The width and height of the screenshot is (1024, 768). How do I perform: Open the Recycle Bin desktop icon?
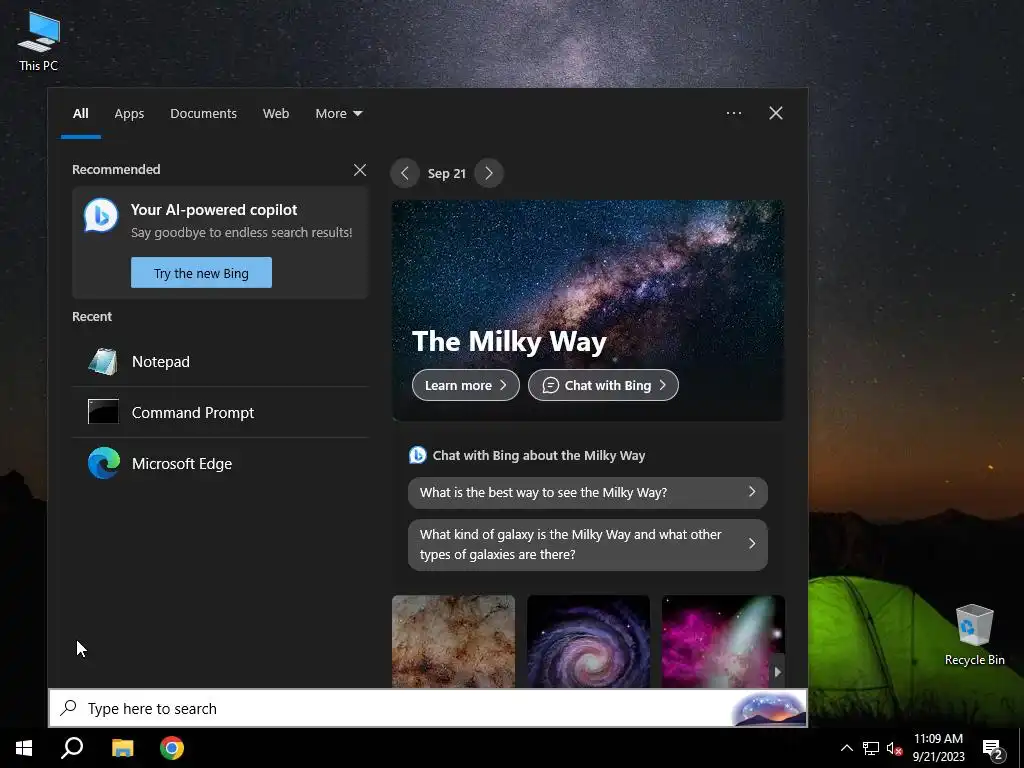point(974,634)
